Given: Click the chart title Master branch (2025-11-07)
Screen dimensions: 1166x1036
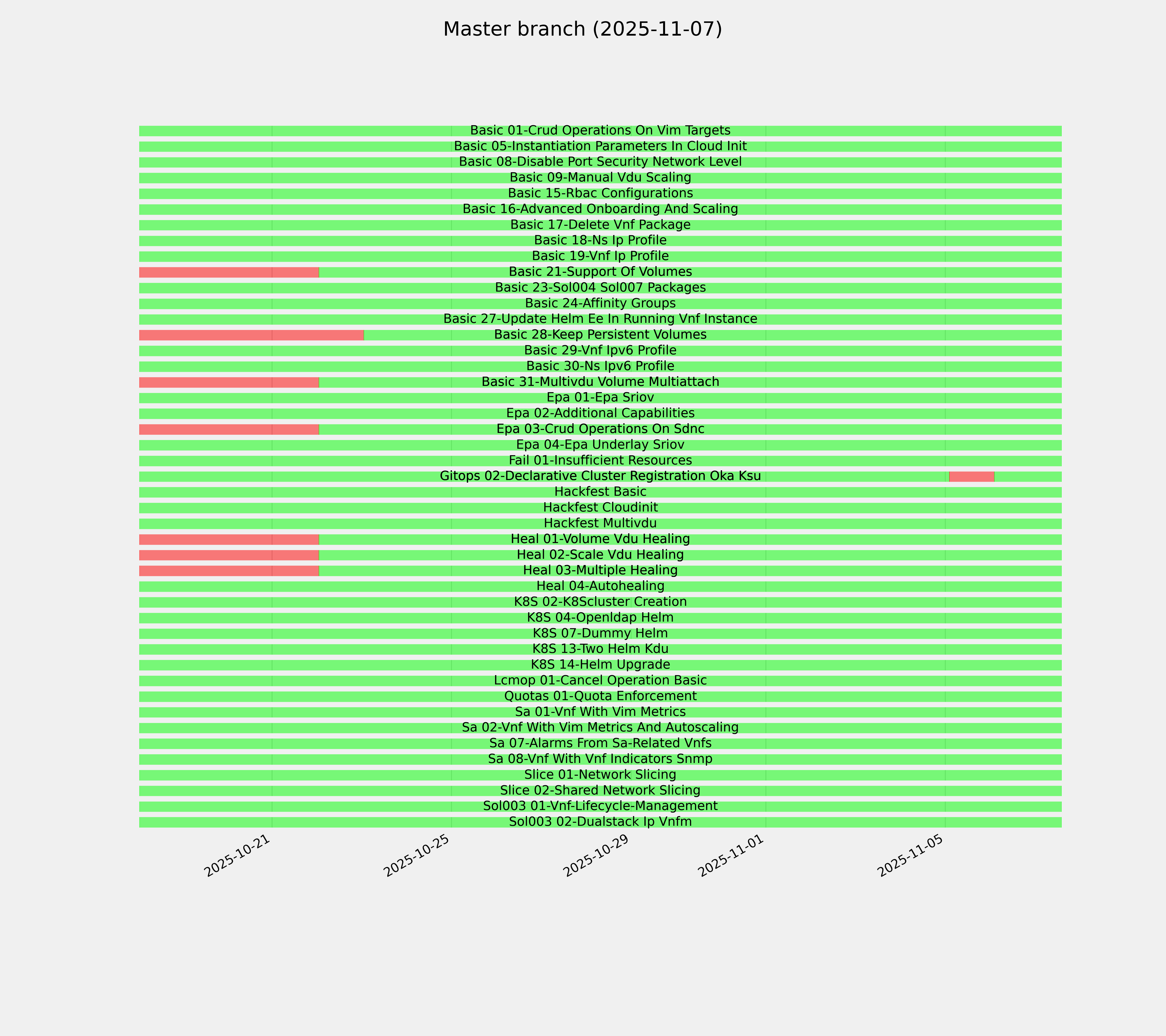Looking at the screenshot, I should (x=582, y=29).
